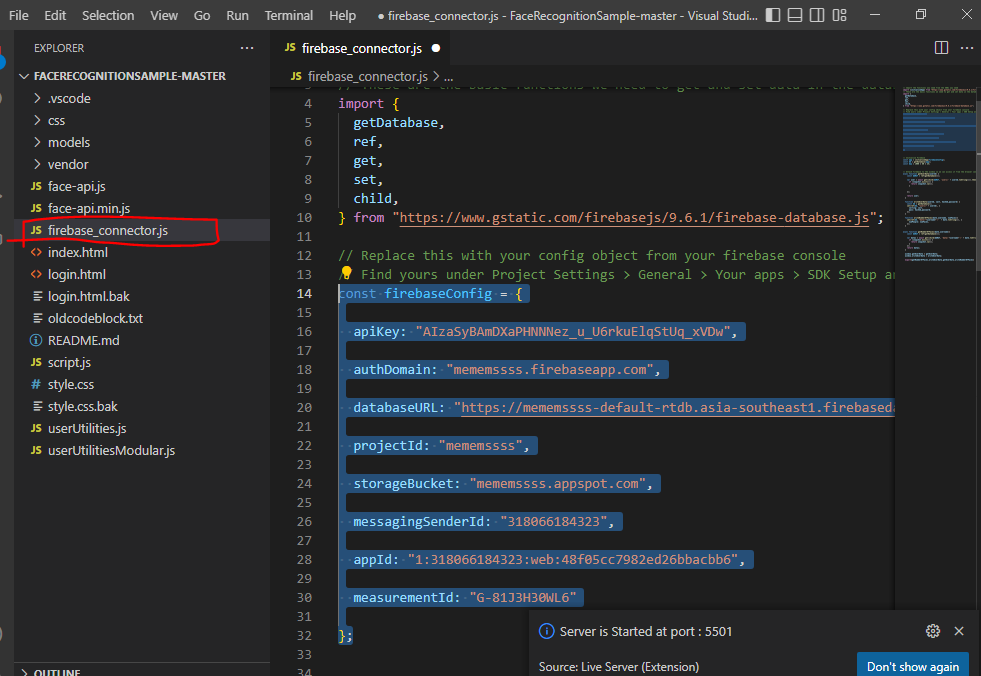Viewport: 981px width, 676px height.
Task: Open userUtilitiesModular.js file
Action: pyautogui.click(x=142, y=450)
